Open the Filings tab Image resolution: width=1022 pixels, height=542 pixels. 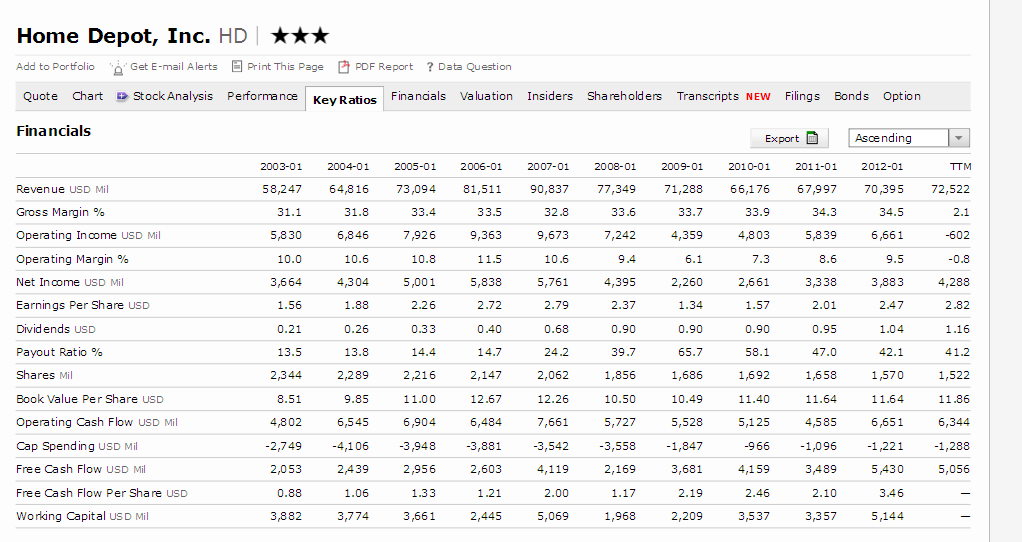(x=802, y=96)
